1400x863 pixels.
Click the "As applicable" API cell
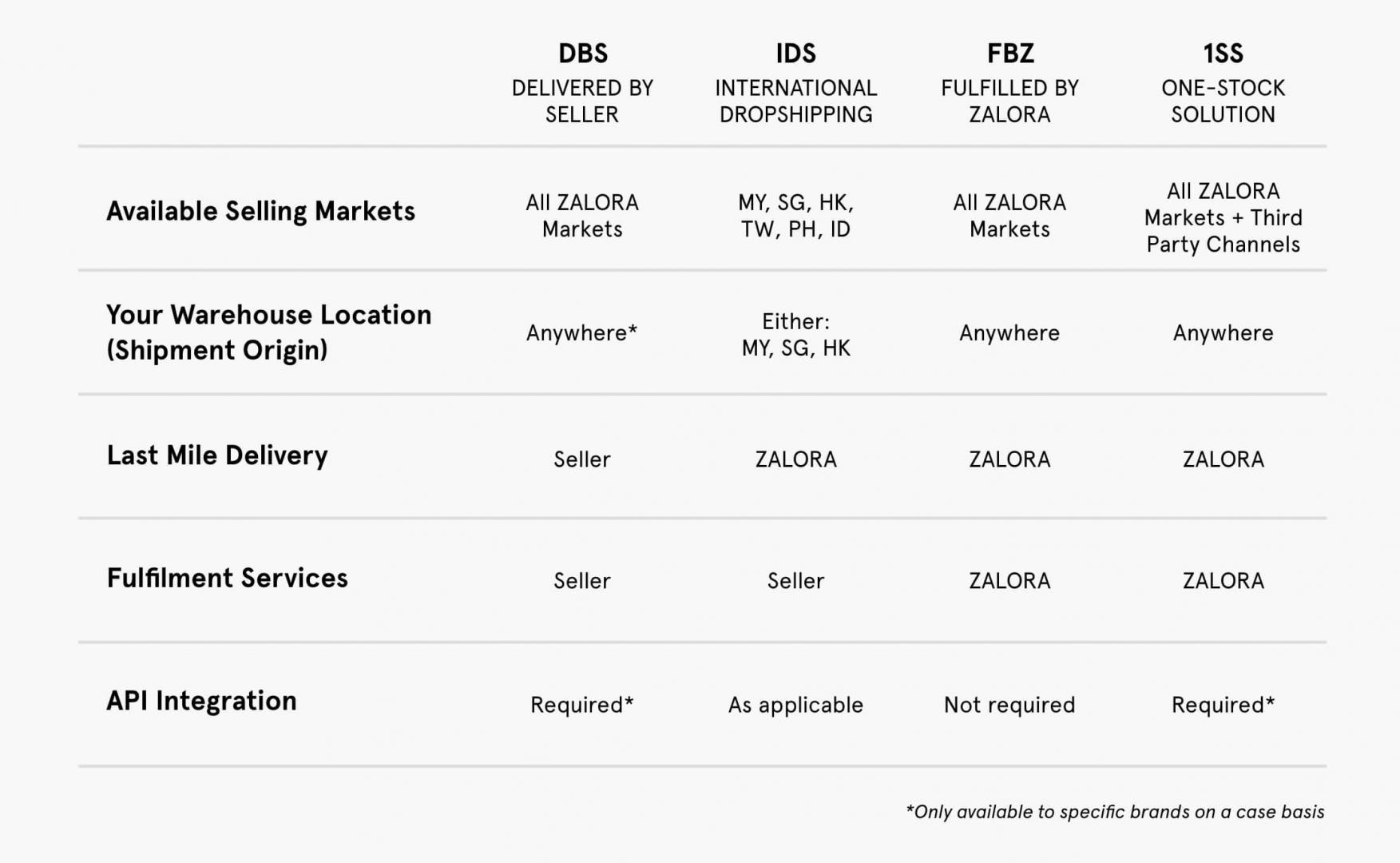(795, 705)
